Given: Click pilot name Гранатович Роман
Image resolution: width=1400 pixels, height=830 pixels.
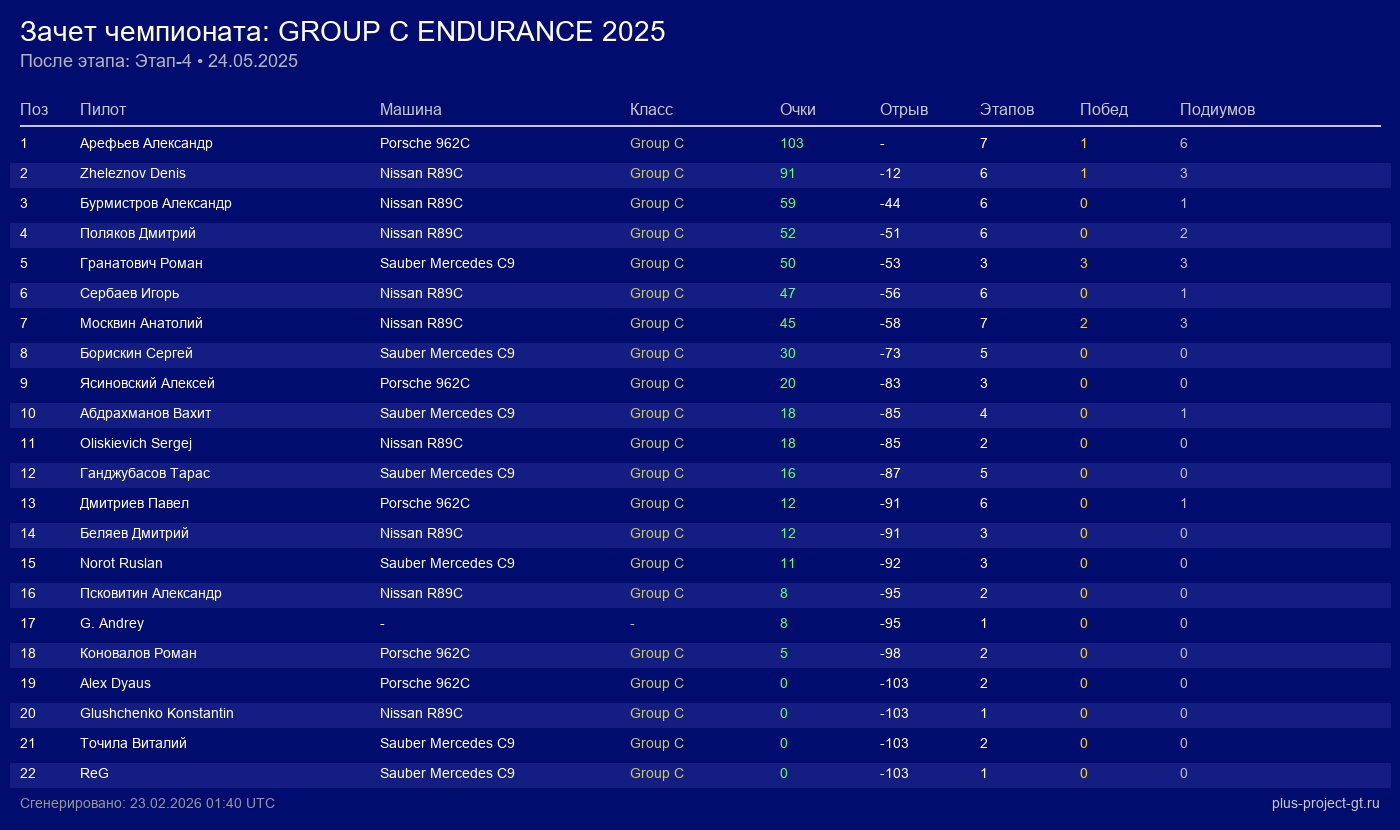Looking at the screenshot, I should [x=141, y=263].
